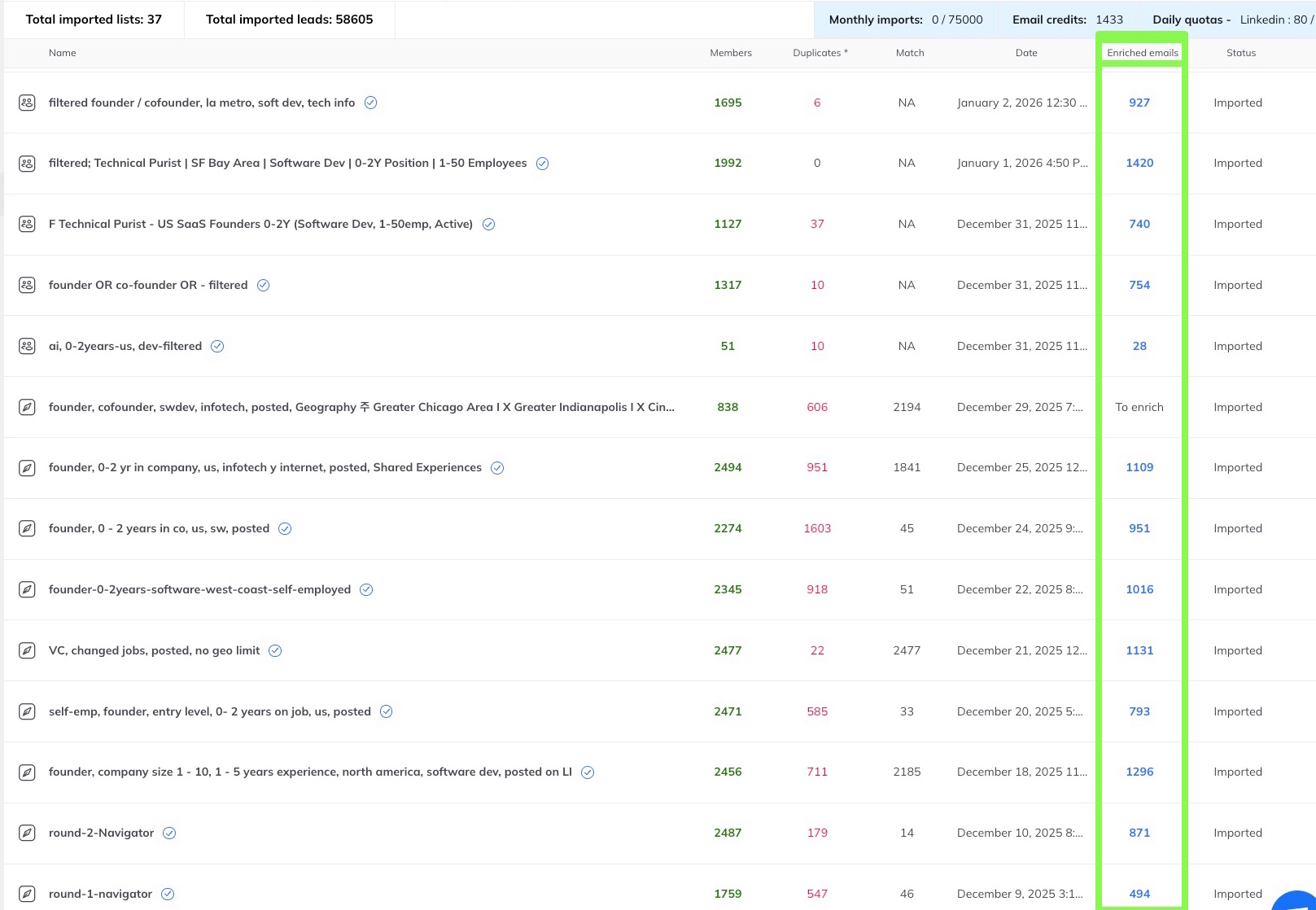Click the check badge after 'founder, company size 1 - 10' name
Image resolution: width=1316 pixels, height=910 pixels.
click(588, 772)
